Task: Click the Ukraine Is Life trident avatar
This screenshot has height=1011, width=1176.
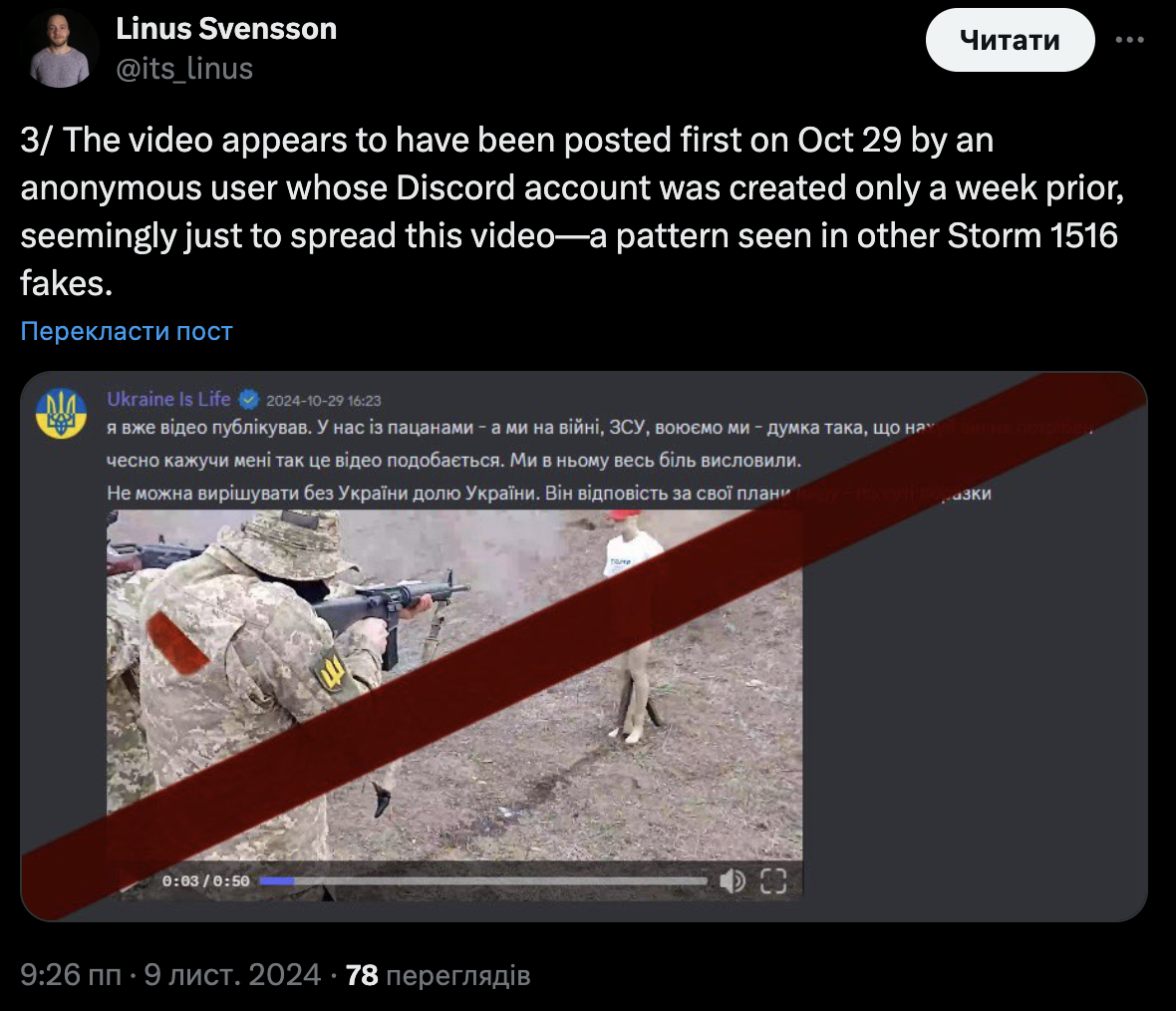Action: pyautogui.click(x=62, y=413)
